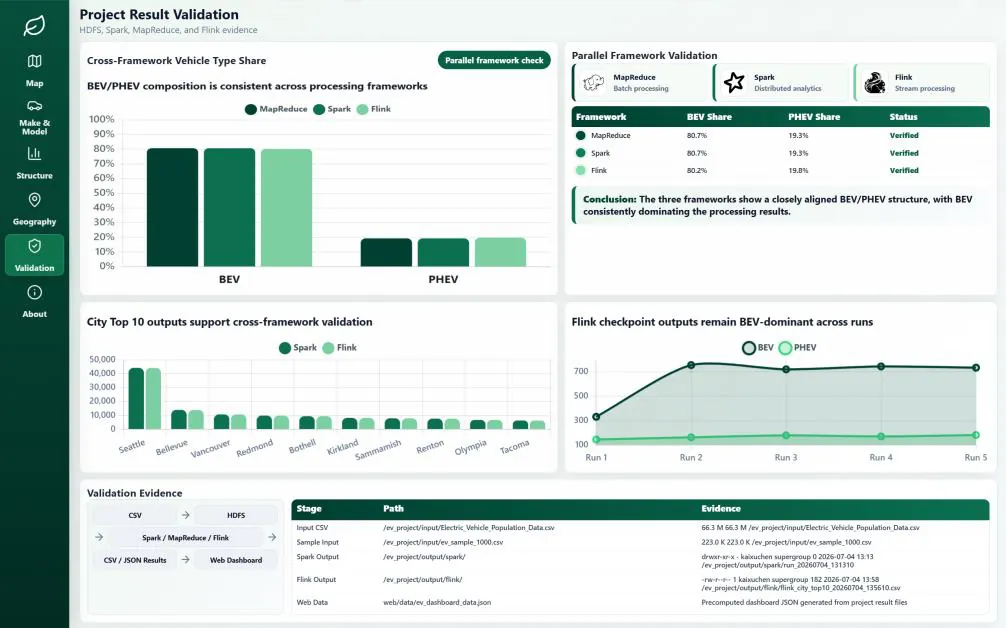Click the Bellevue axis label
This screenshot has height=628, width=1006.
pos(171,447)
